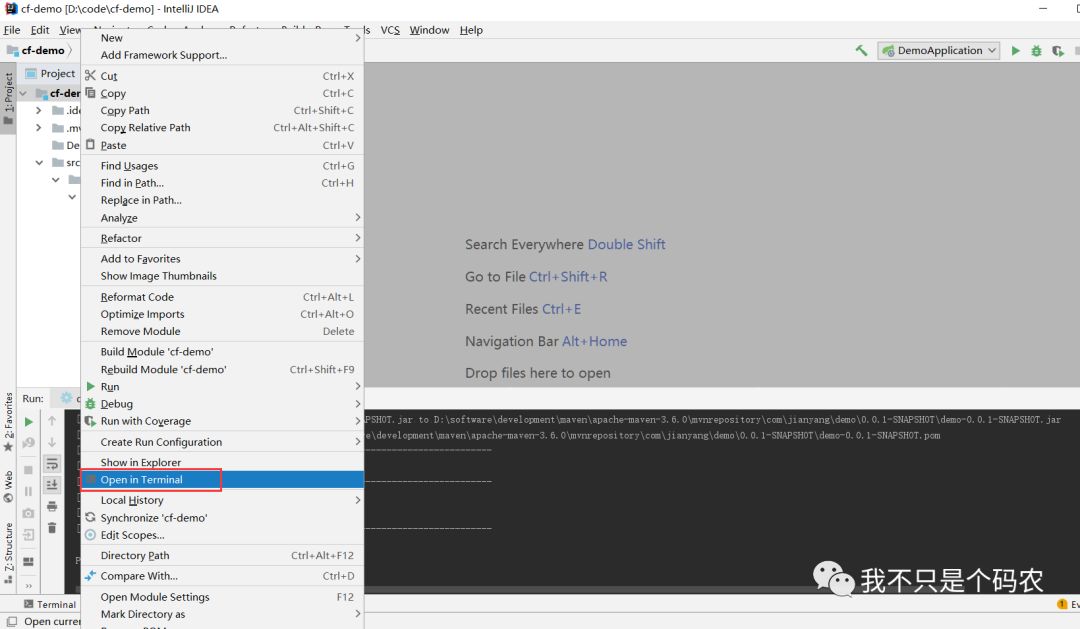
Task: Select Reformat Code menu entry
Action: [x=222, y=297]
